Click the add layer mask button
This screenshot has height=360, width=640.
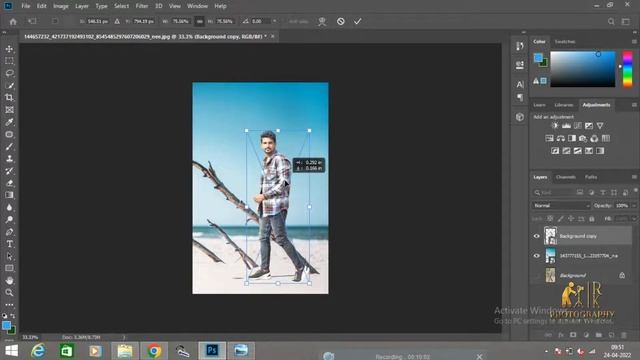(573, 335)
